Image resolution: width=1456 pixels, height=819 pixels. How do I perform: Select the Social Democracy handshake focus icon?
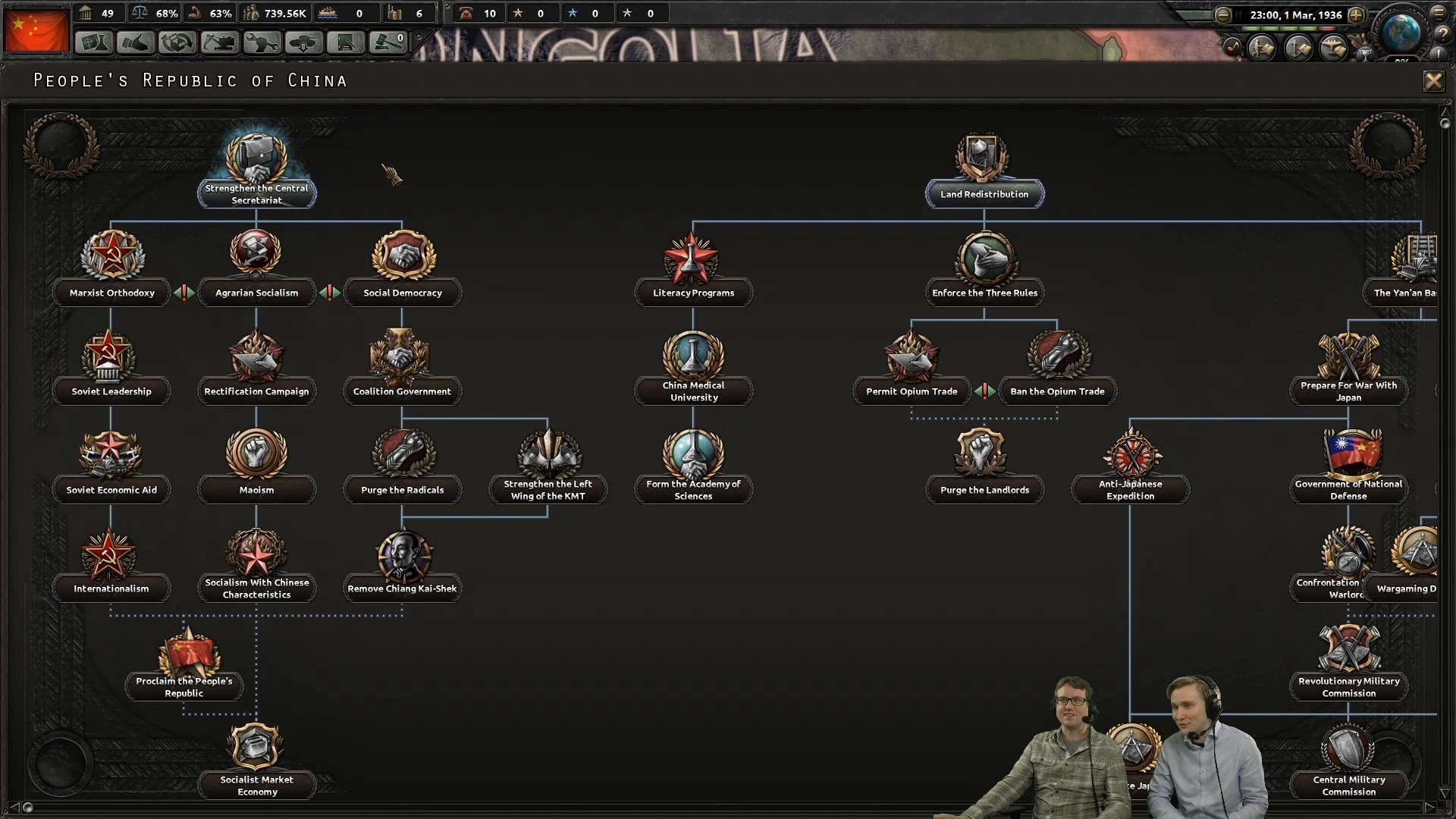pyautogui.click(x=403, y=256)
